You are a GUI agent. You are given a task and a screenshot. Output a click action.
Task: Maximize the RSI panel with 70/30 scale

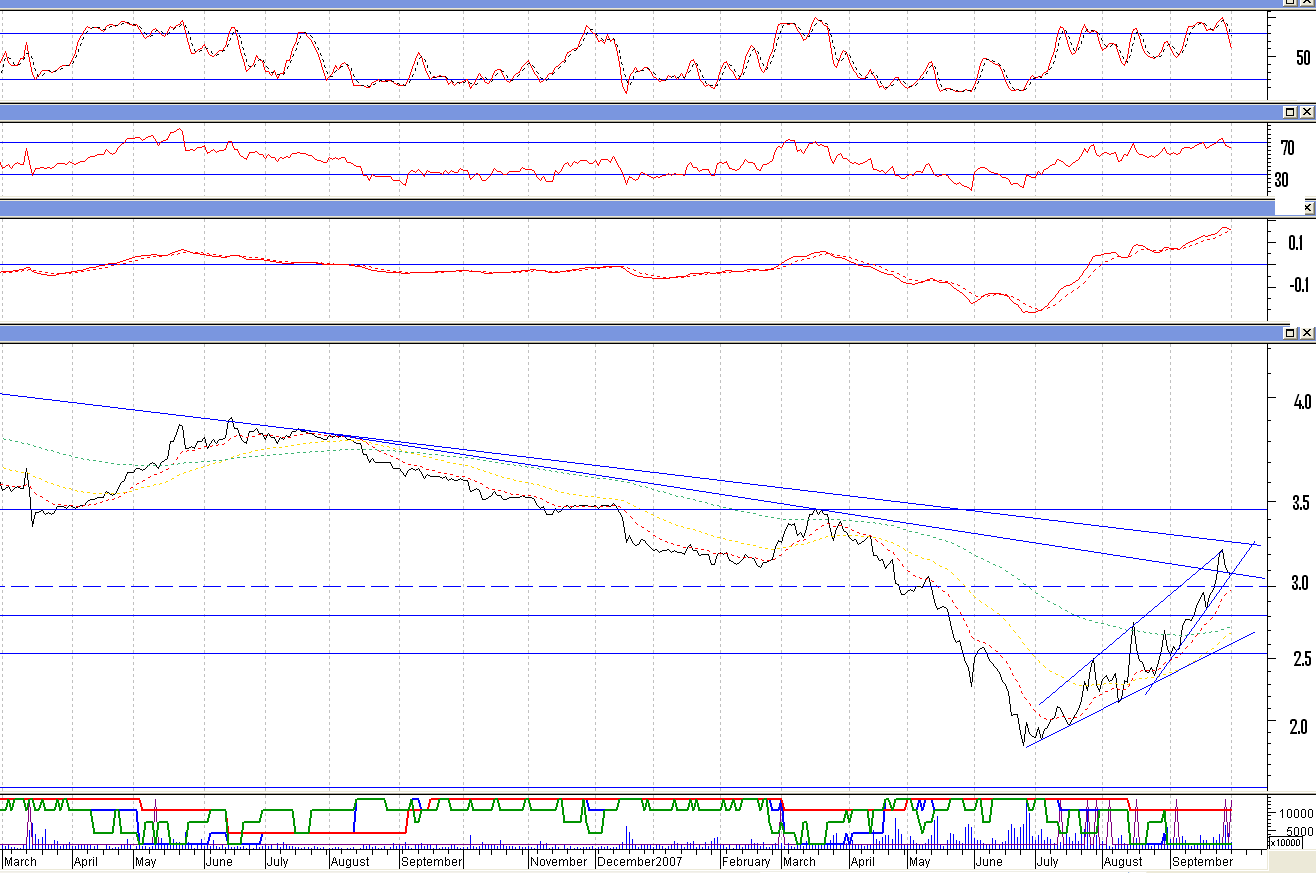tap(1290, 112)
